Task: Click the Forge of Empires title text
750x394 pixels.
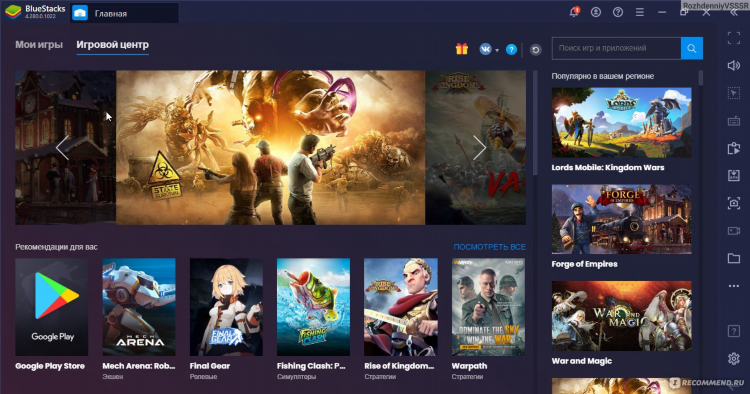Action: click(585, 264)
